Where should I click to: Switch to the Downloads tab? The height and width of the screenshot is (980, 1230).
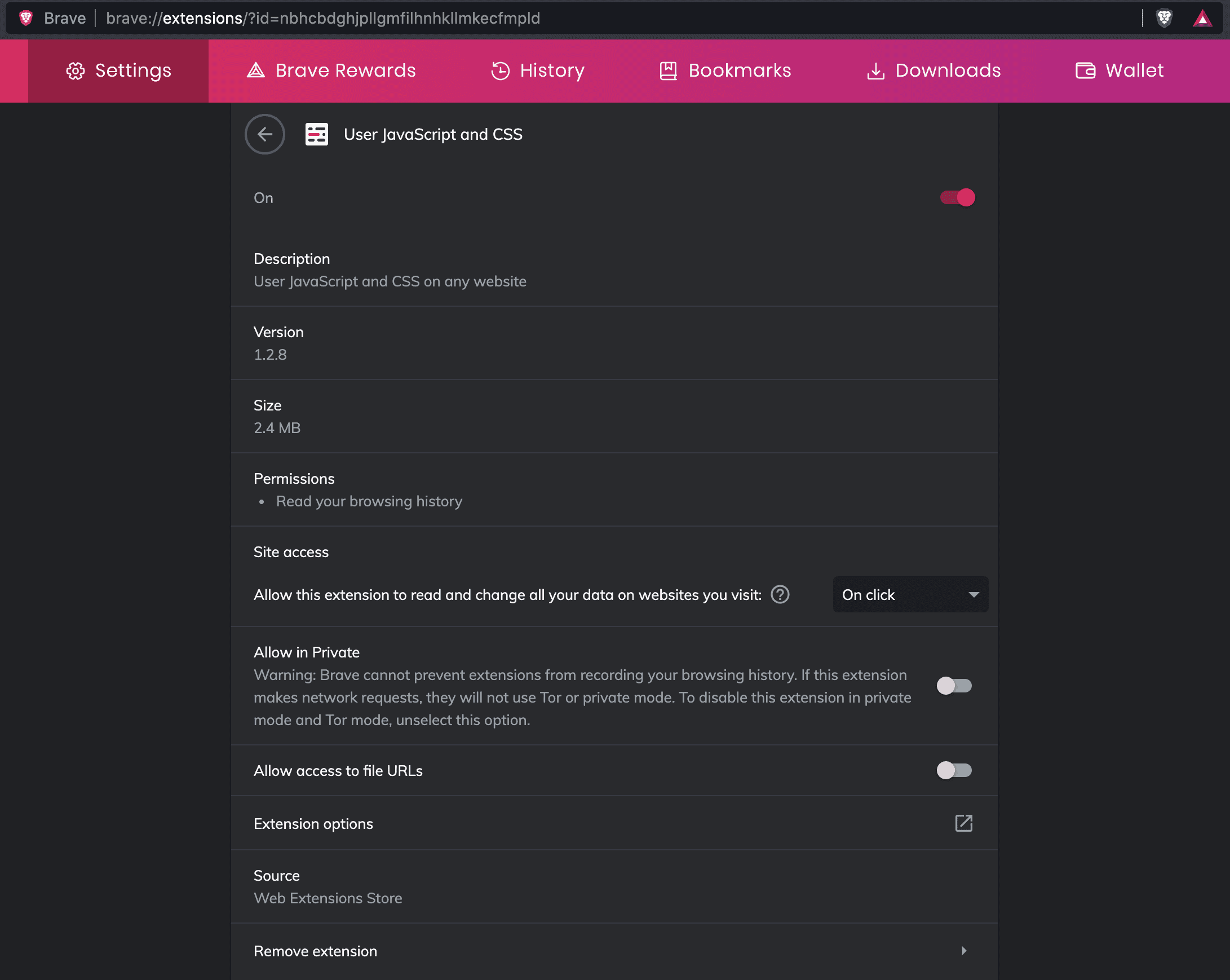click(933, 71)
